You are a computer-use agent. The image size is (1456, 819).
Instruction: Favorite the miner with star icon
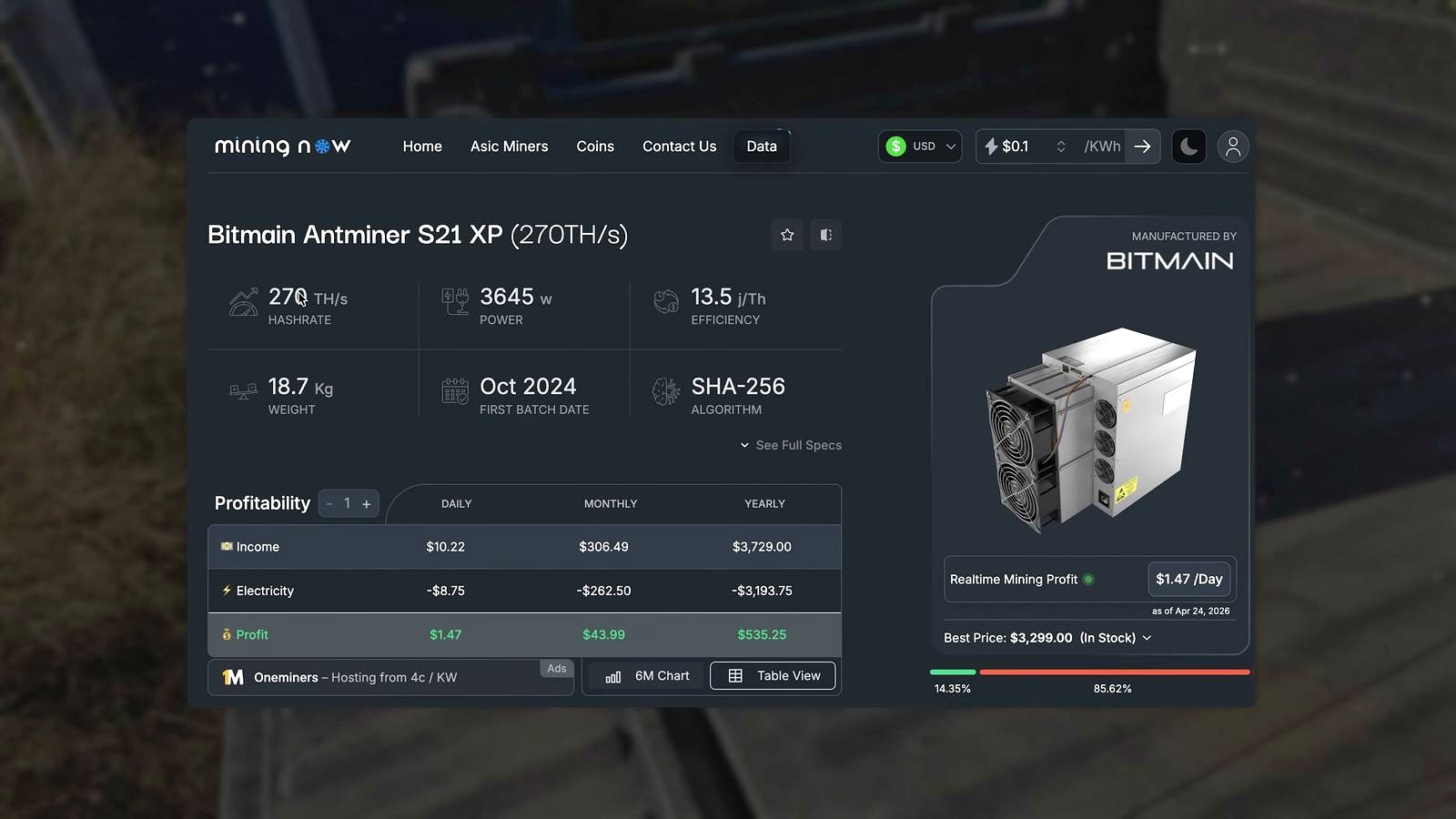click(787, 235)
